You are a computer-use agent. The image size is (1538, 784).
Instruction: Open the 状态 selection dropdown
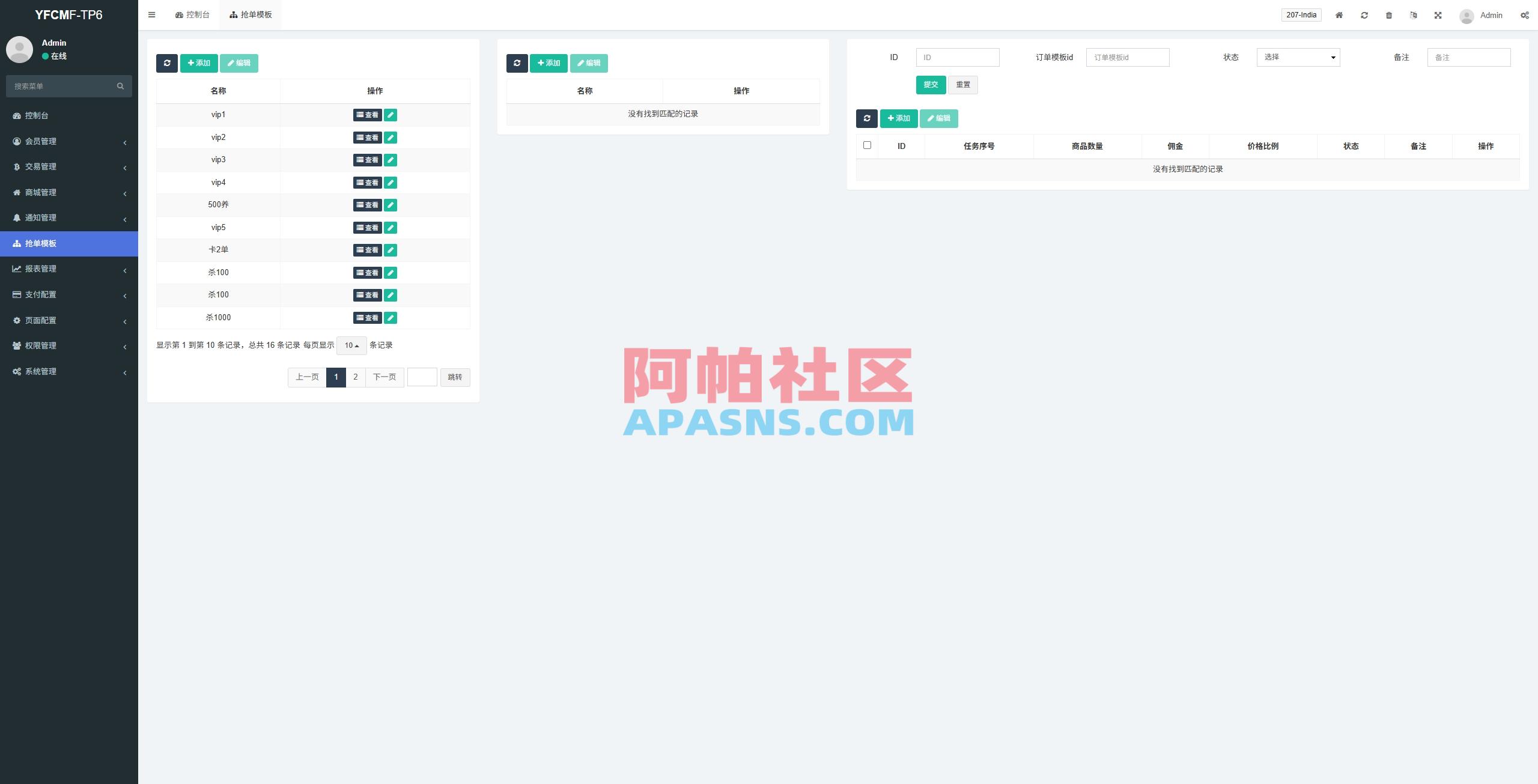(x=1298, y=57)
